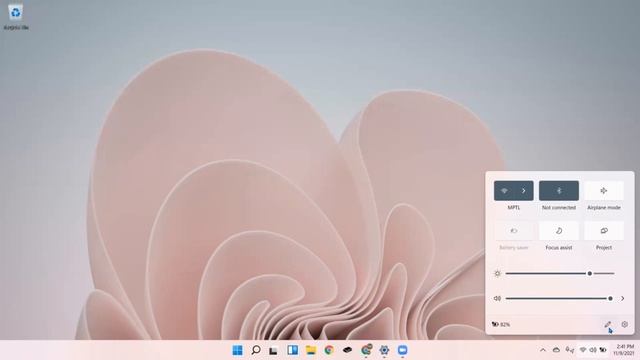Click the speaker icon in quick settings
The image size is (640, 360).
[497, 298]
